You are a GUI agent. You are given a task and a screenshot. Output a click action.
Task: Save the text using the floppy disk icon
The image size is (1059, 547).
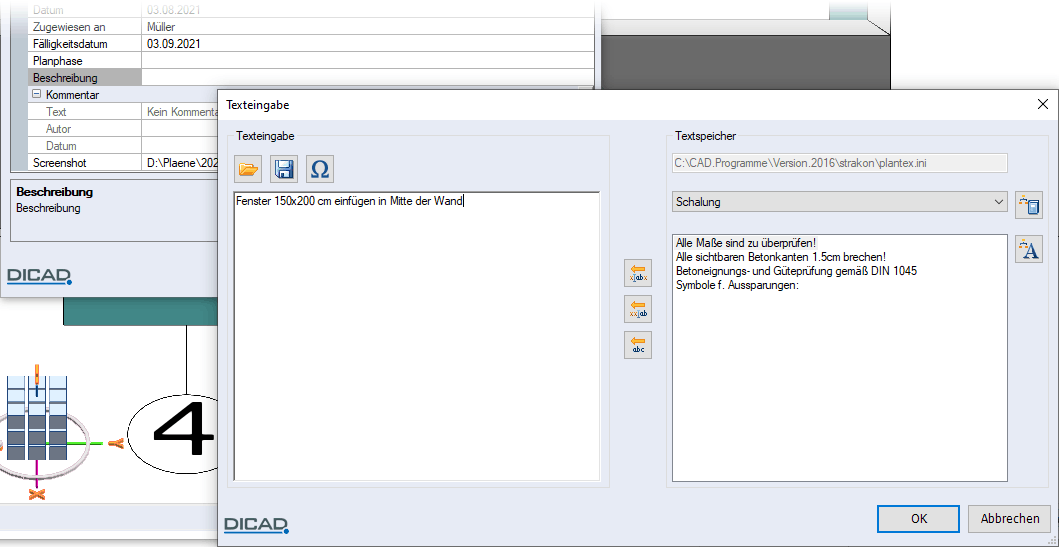(x=284, y=169)
